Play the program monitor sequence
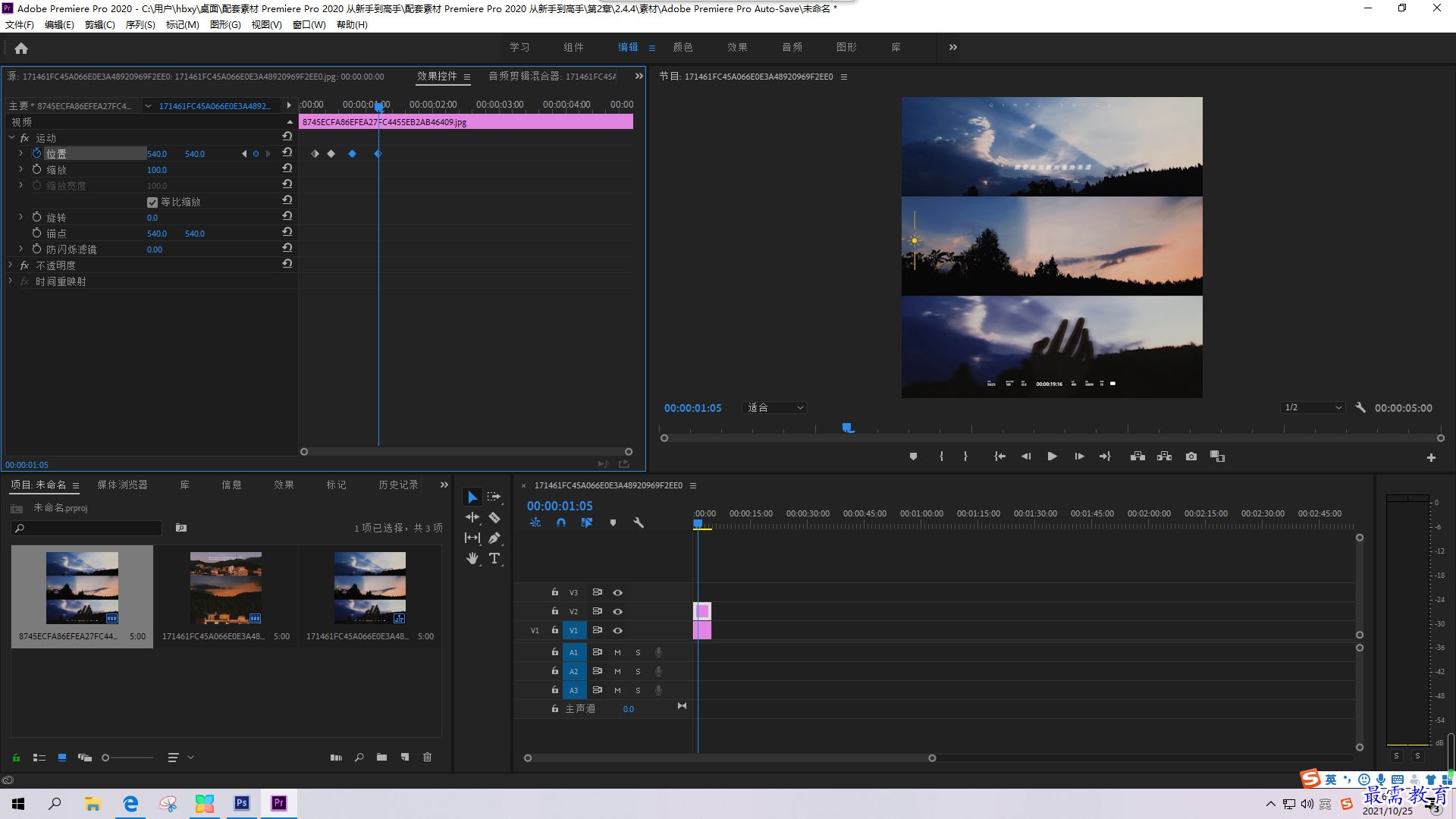 [1052, 457]
